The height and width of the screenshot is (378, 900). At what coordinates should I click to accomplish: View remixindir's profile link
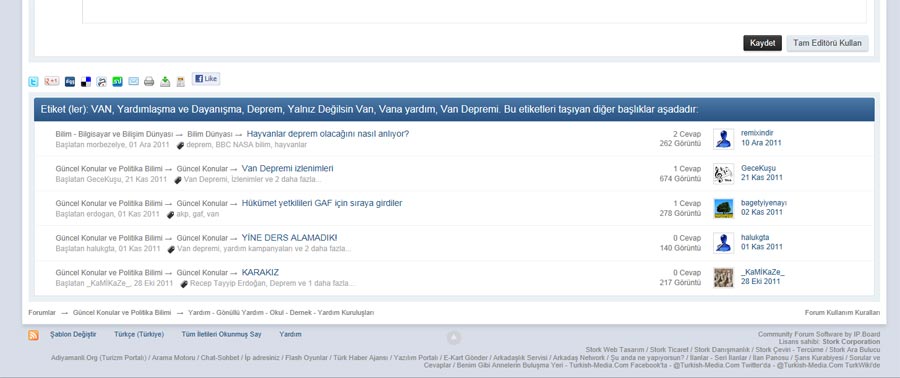757,133
